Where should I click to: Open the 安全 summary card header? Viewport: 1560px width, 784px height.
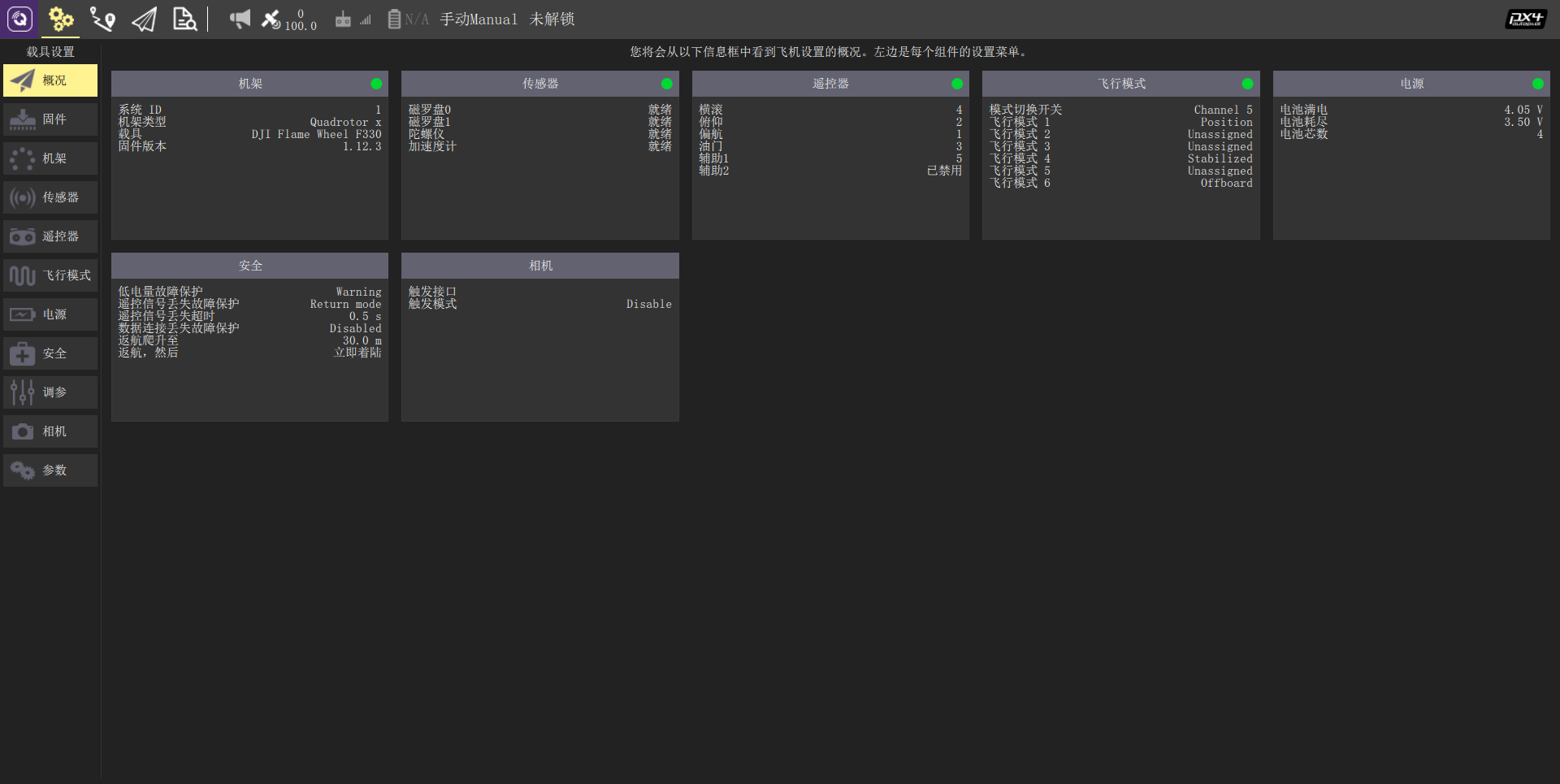249,266
